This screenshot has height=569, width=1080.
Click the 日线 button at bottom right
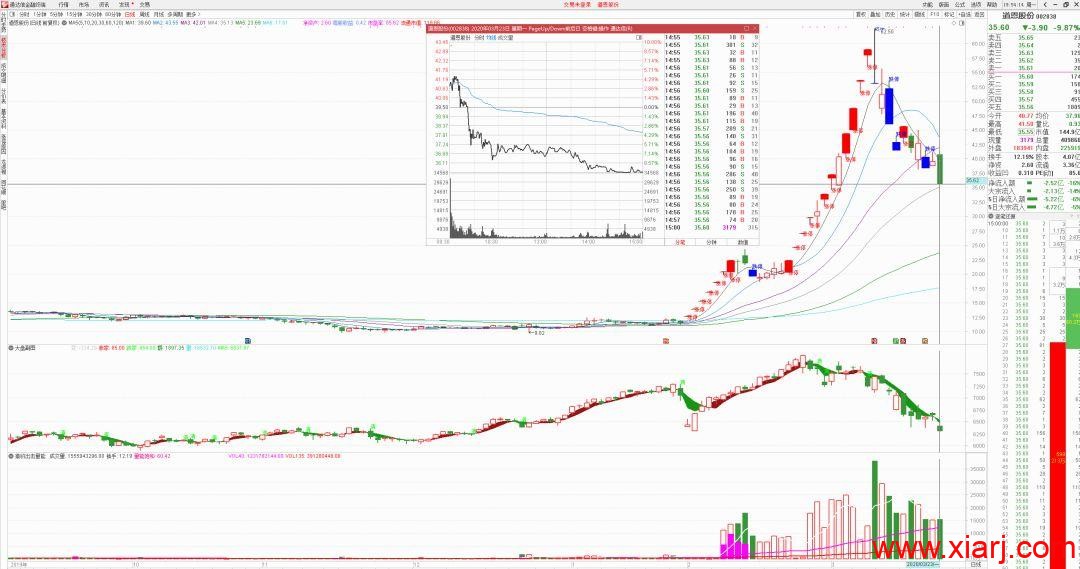(975, 564)
